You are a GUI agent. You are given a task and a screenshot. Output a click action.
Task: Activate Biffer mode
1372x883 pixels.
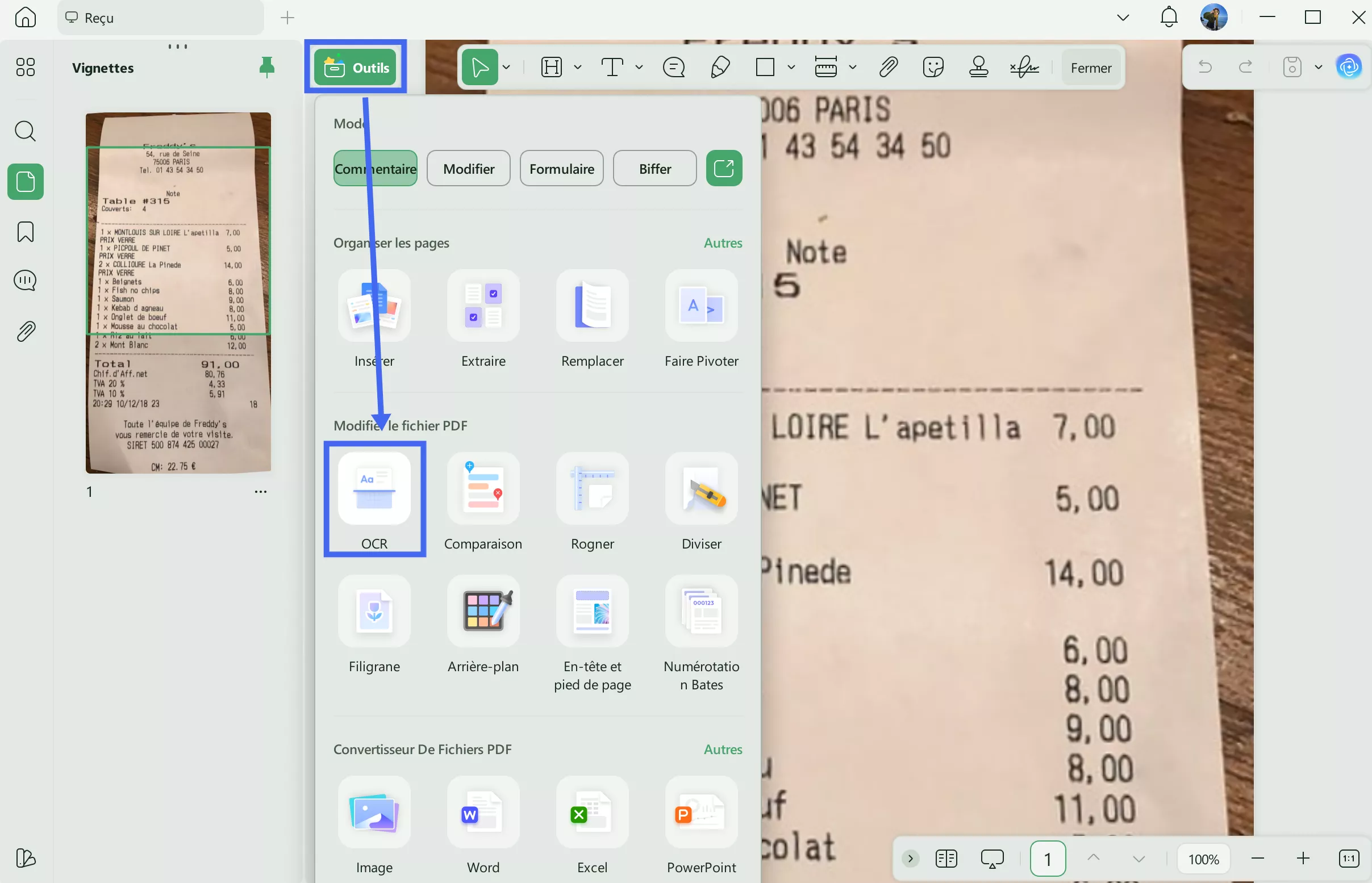click(x=654, y=168)
